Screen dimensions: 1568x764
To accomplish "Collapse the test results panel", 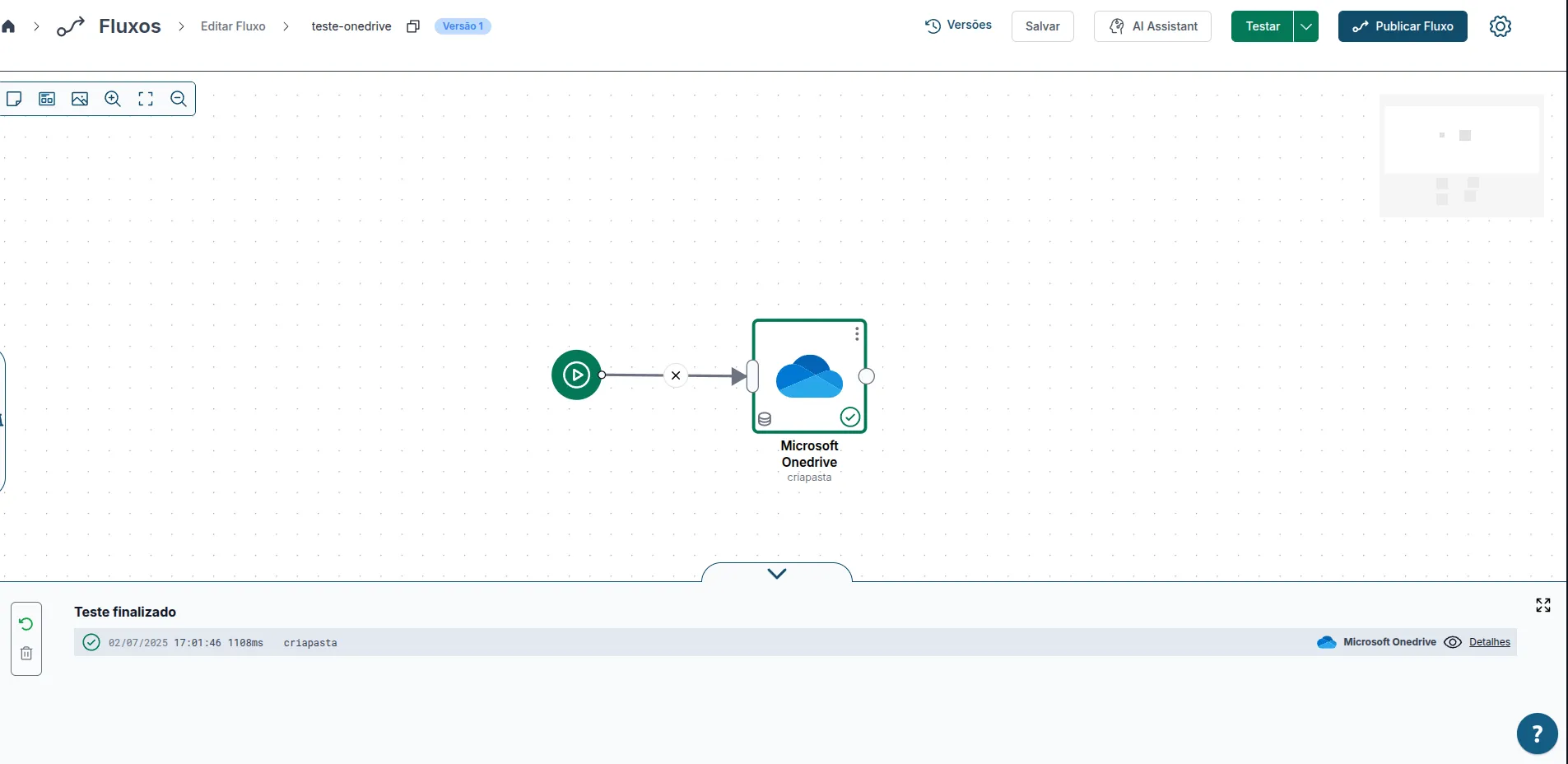I will click(x=777, y=573).
